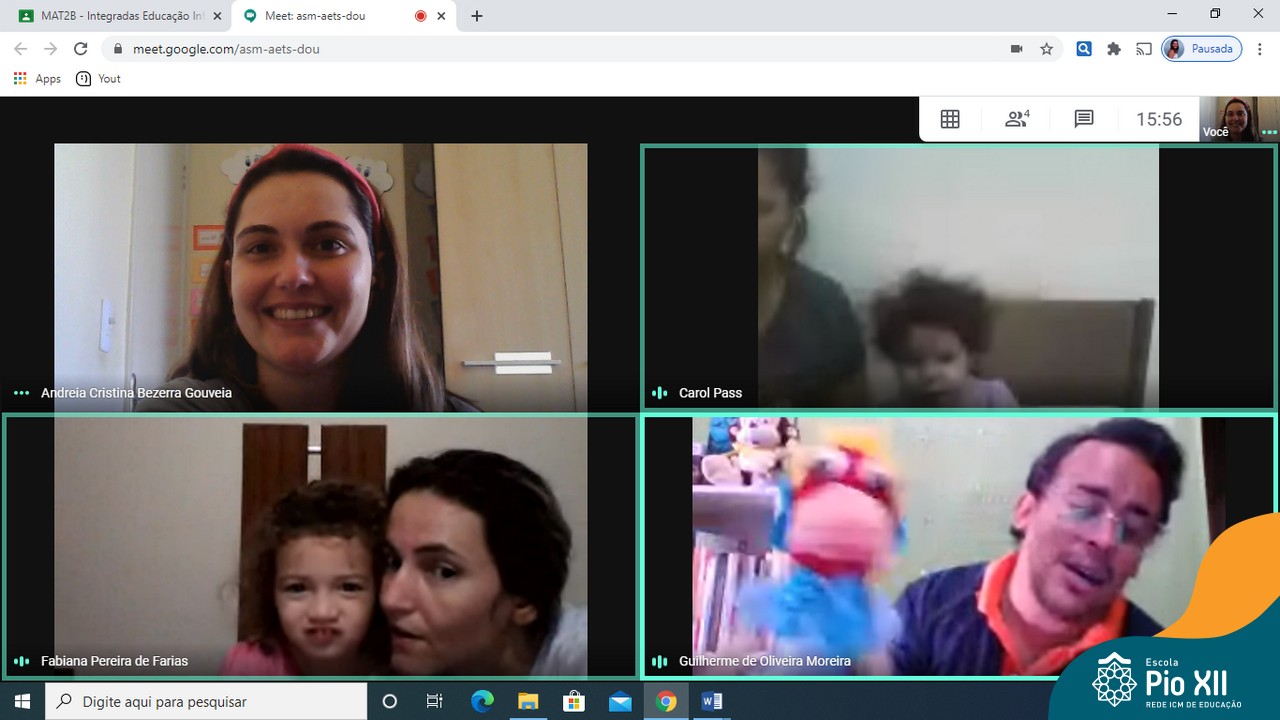This screenshot has height=720, width=1280.
Task: Show the participants list icon
Action: (x=1017, y=119)
